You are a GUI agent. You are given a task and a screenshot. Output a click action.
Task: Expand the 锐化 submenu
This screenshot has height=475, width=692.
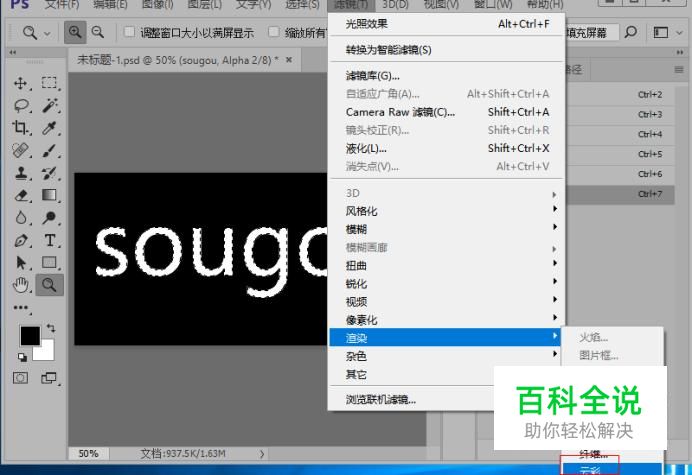point(447,283)
